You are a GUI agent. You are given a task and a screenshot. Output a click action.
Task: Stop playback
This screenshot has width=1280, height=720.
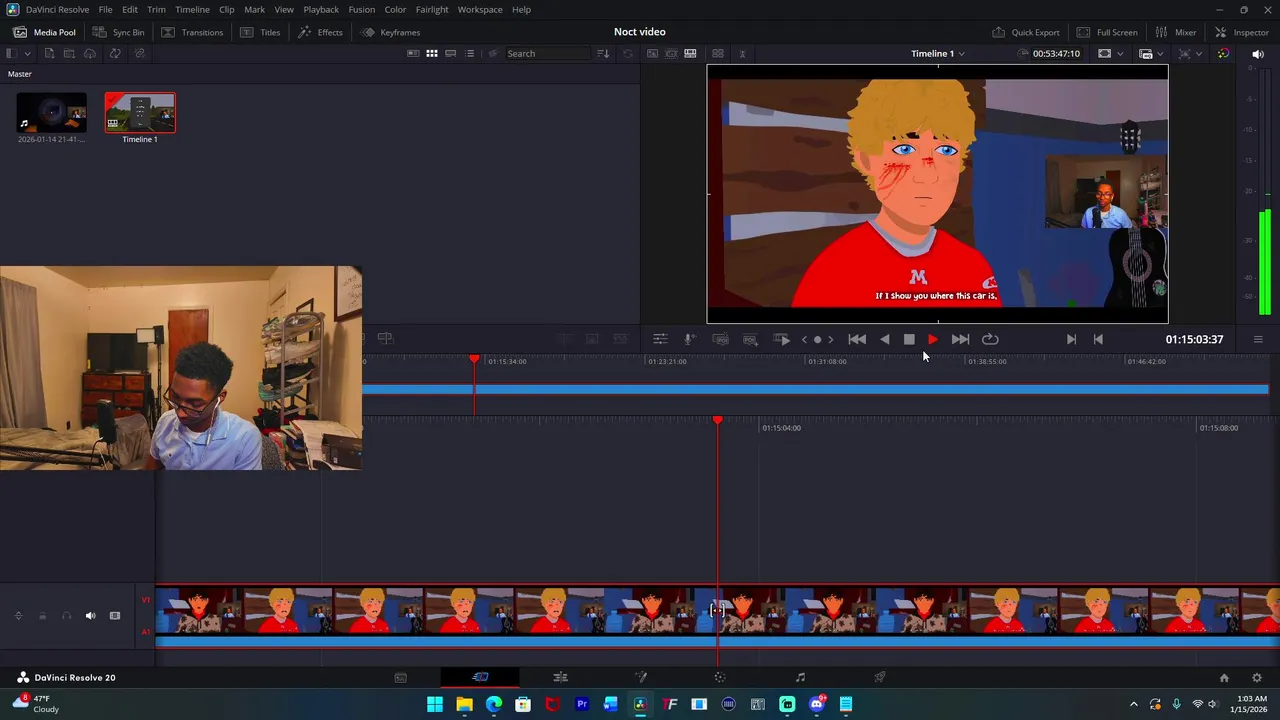click(x=909, y=339)
